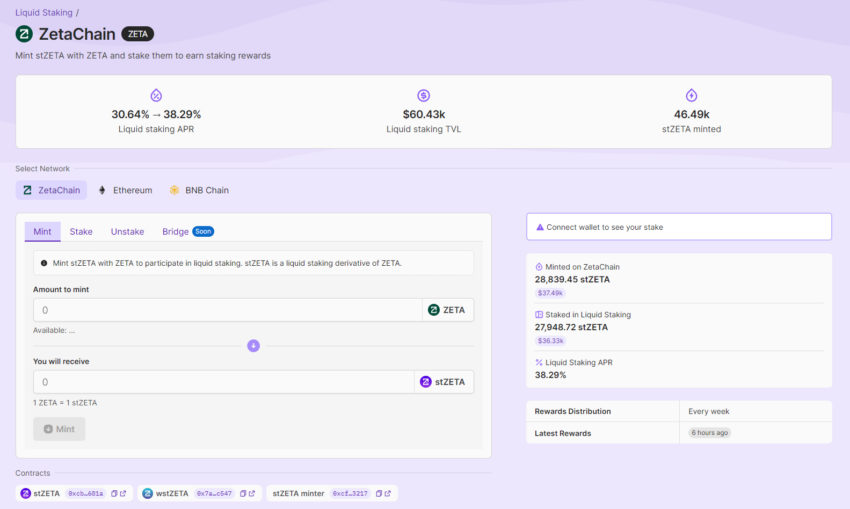The image size is (850, 509).
Task: Click the Mint button
Action: 59,429
